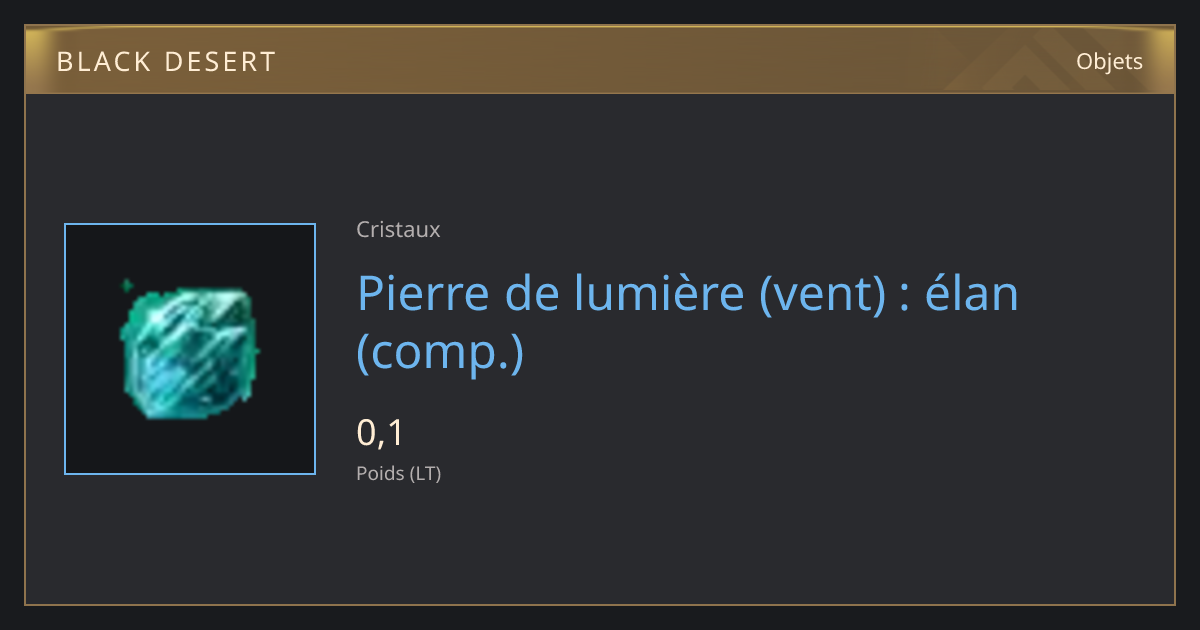Click the (comp.) part of item name
The width and height of the screenshot is (1200, 630).
click(440, 353)
